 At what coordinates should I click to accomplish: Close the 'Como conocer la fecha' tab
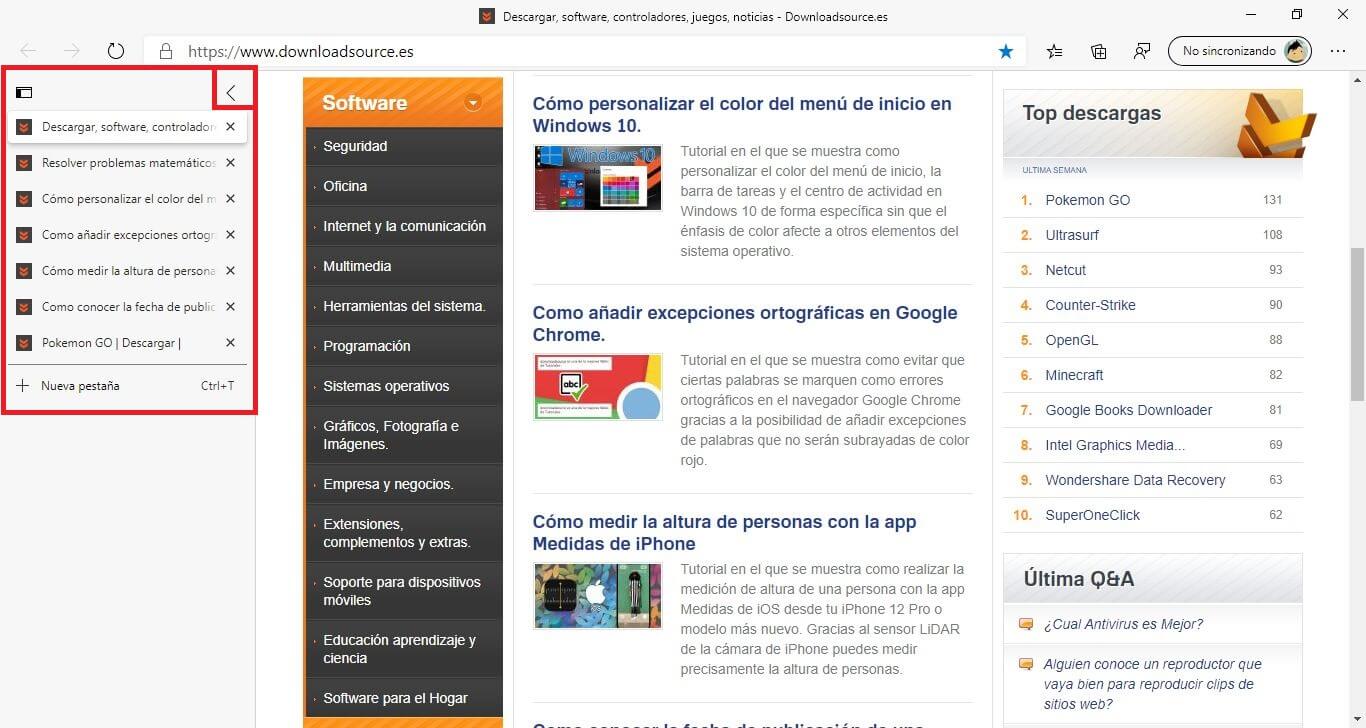tap(230, 307)
